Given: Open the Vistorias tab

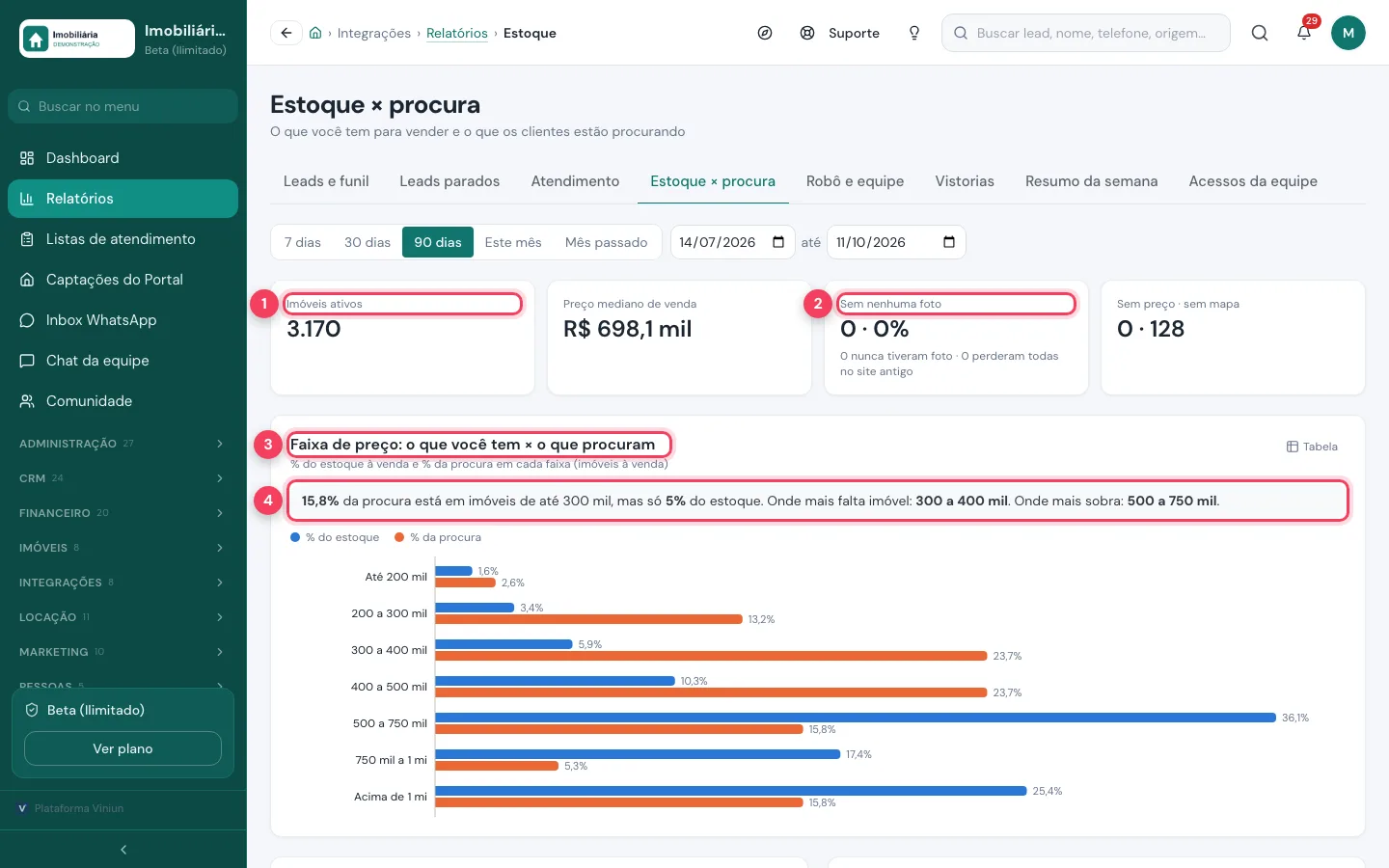Looking at the screenshot, I should (965, 181).
